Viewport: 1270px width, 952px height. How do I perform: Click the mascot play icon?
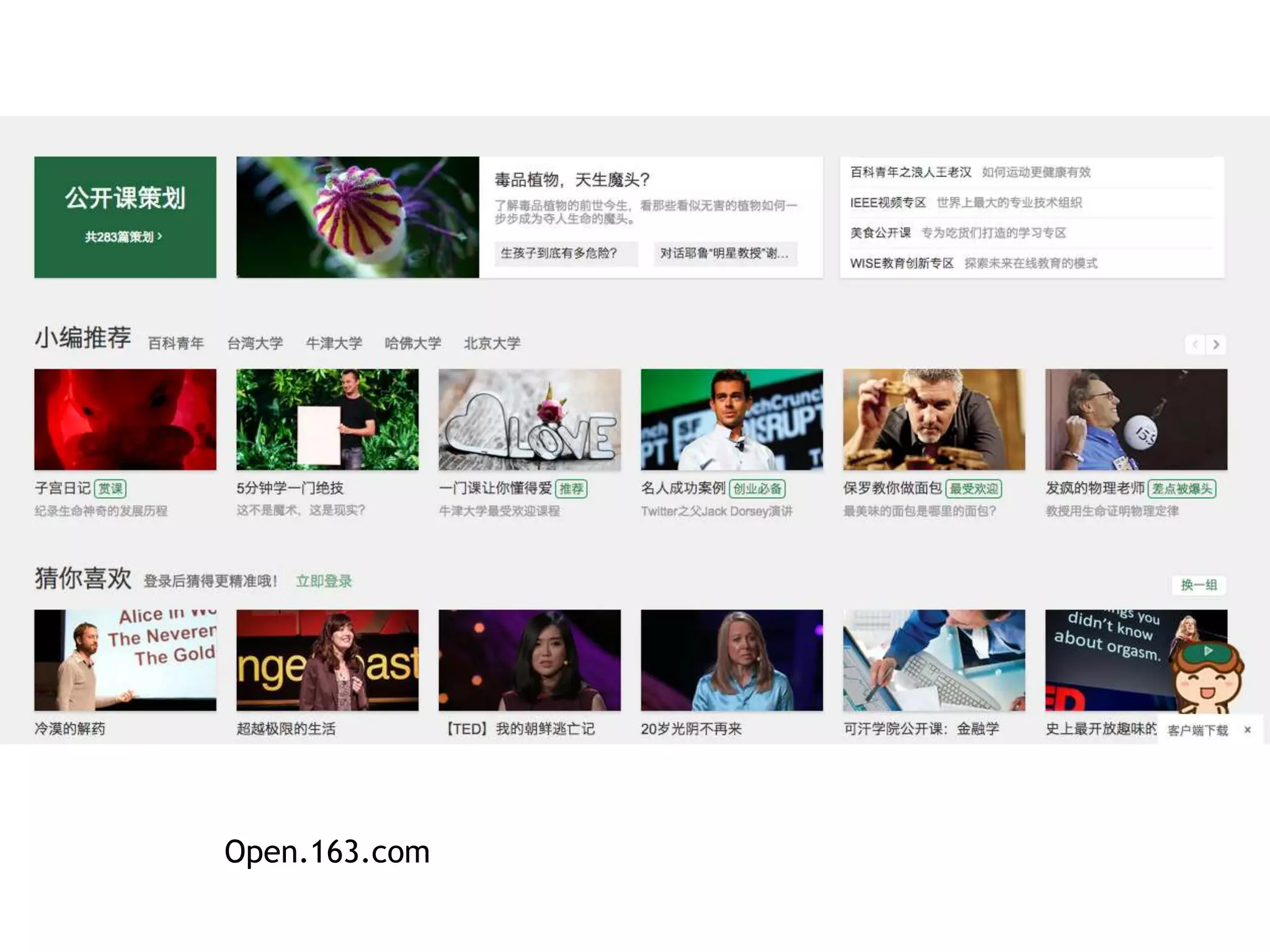tap(1207, 651)
